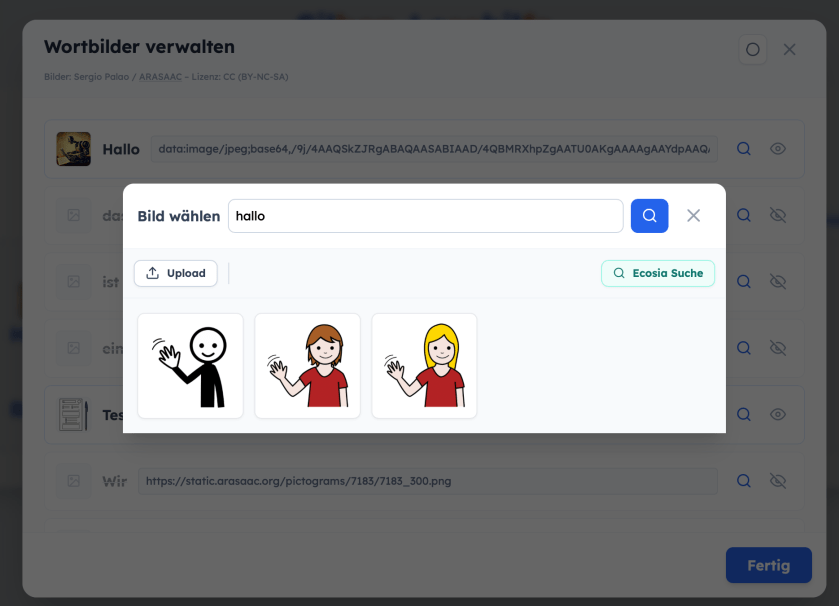Click the search icon in the Wir row
This screenshot has height=606, width=839.
click(x=744, y=481)
